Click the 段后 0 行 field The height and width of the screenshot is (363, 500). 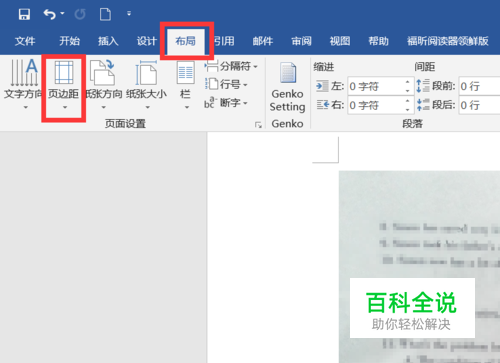tap(479, 105)
